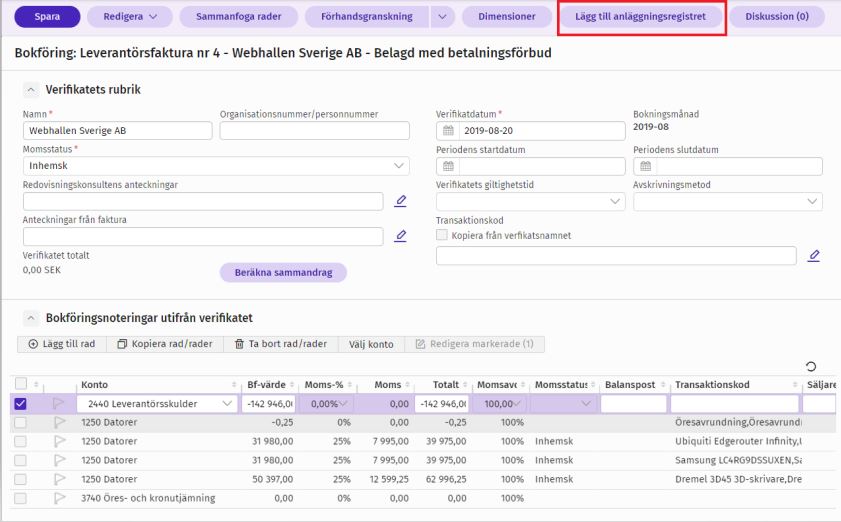Check the 3740 Öres- och kronutjämning row checkbox
Screen dimensions: 841x522
20,498
